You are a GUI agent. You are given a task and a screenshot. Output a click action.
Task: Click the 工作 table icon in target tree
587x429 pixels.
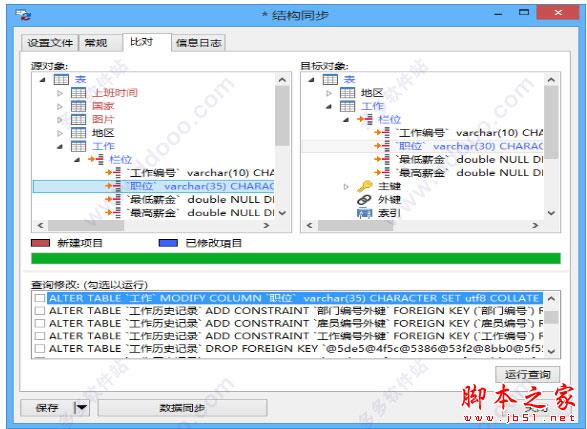pos(347,106)
